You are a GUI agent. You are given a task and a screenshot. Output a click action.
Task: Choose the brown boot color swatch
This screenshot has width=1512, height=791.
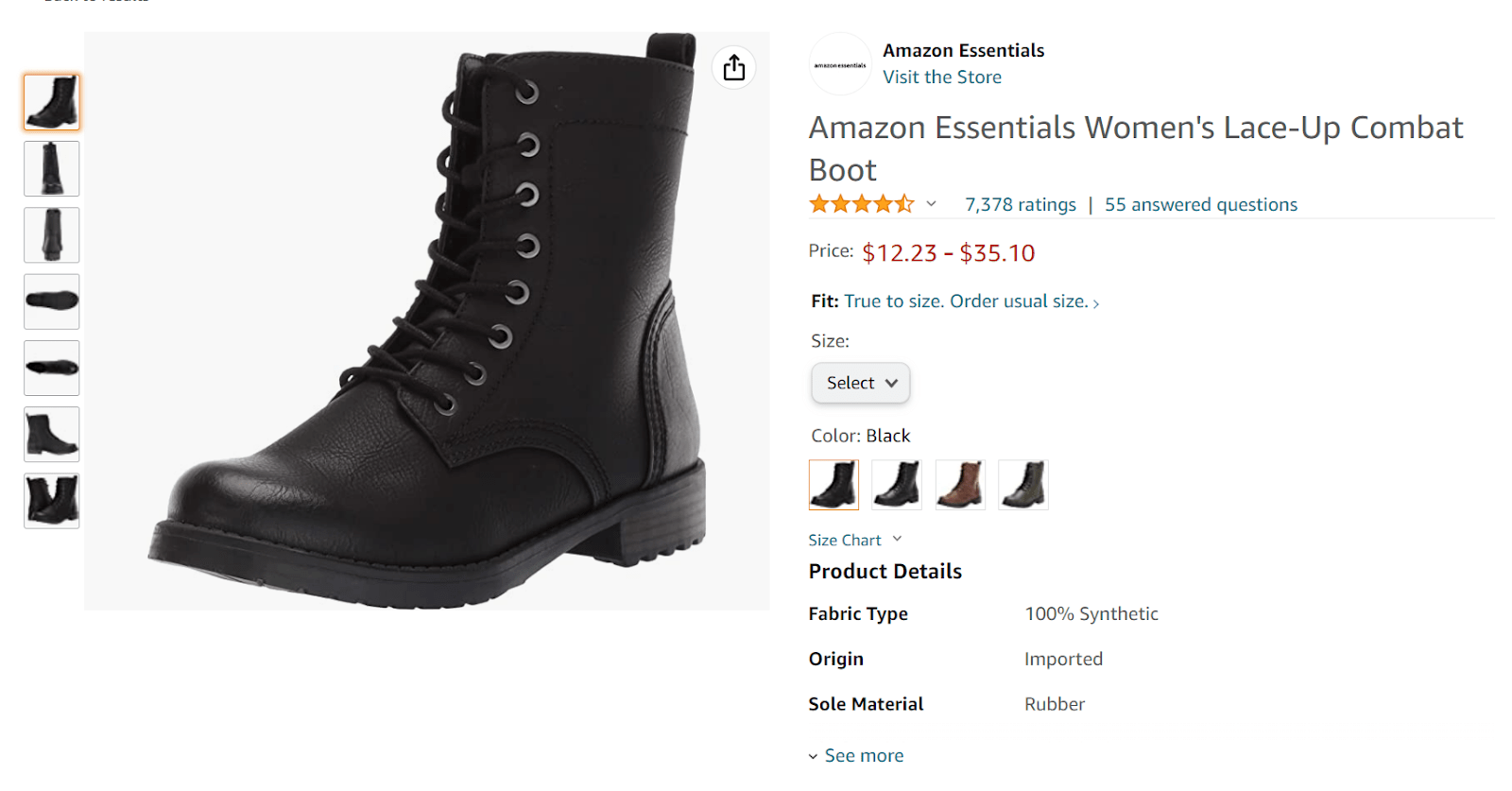point(960,485)
